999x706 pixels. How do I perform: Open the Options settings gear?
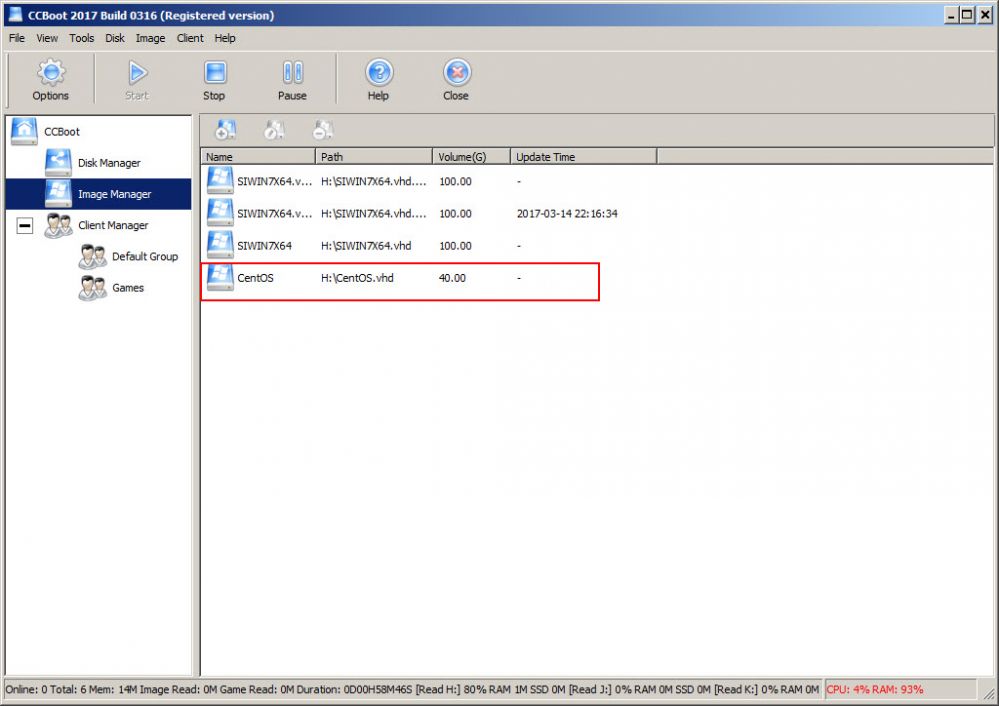point(51,80)
